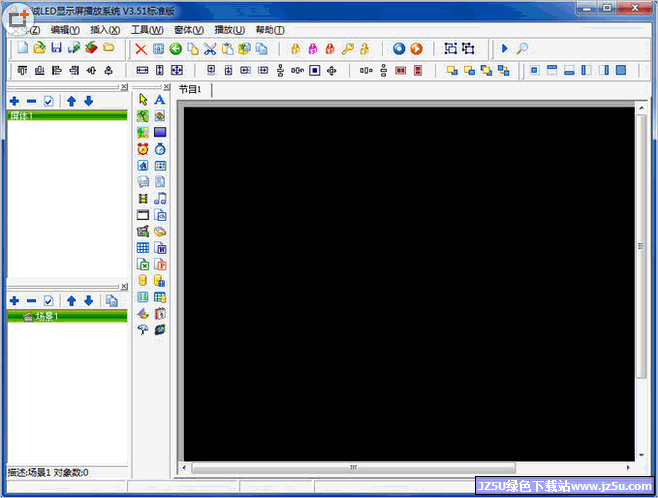Screen dimensions: 658x498
Task: Add a scene with the plus button above 场景1
Action: coord(14,301)
